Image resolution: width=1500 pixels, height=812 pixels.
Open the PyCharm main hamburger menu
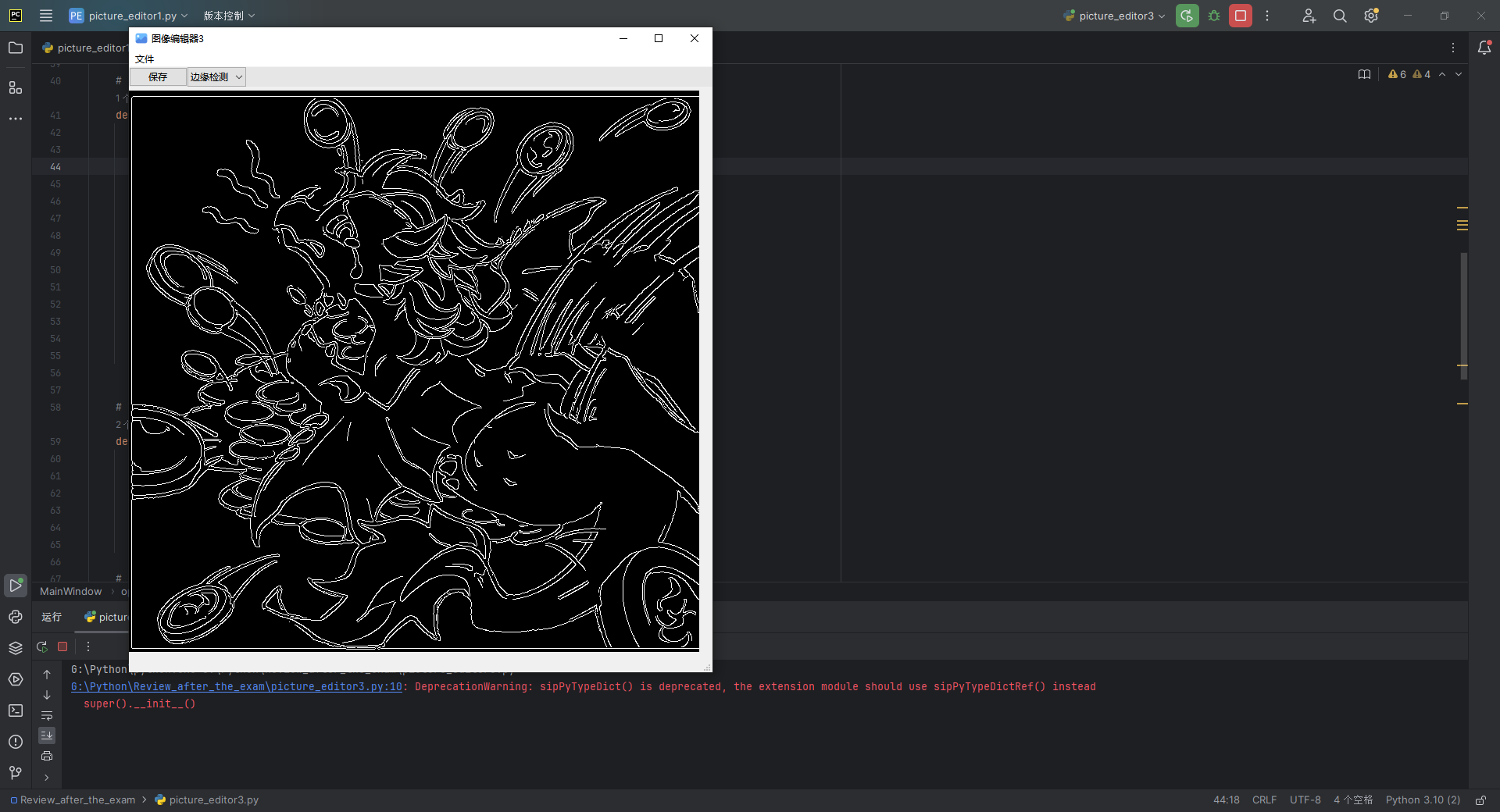(x=46, y=16)
